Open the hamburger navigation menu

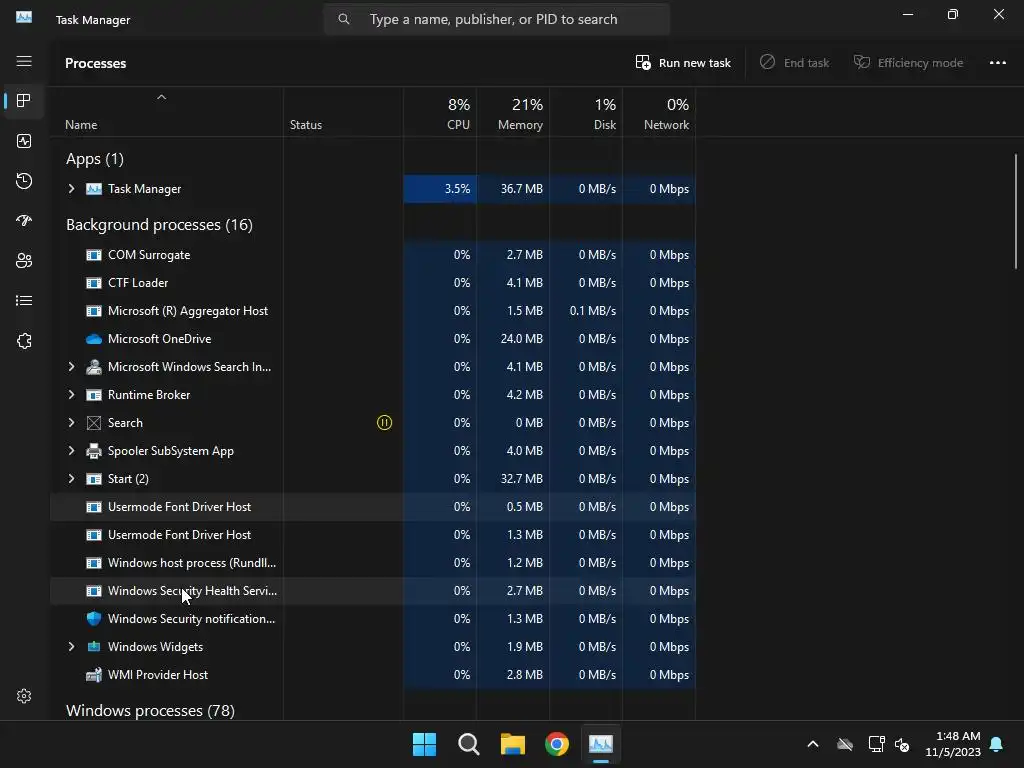coord(24,61)
